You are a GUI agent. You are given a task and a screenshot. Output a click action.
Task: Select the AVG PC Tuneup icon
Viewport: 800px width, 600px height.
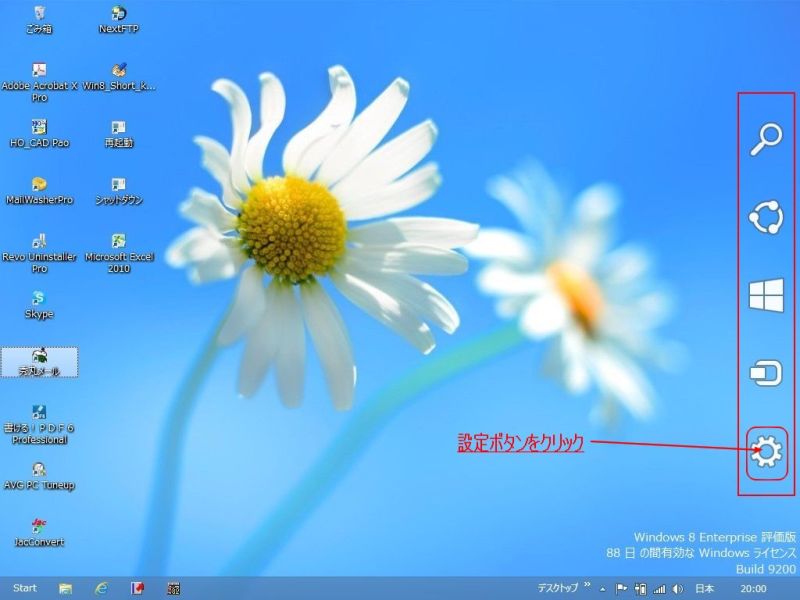click(x=39, y=470)
